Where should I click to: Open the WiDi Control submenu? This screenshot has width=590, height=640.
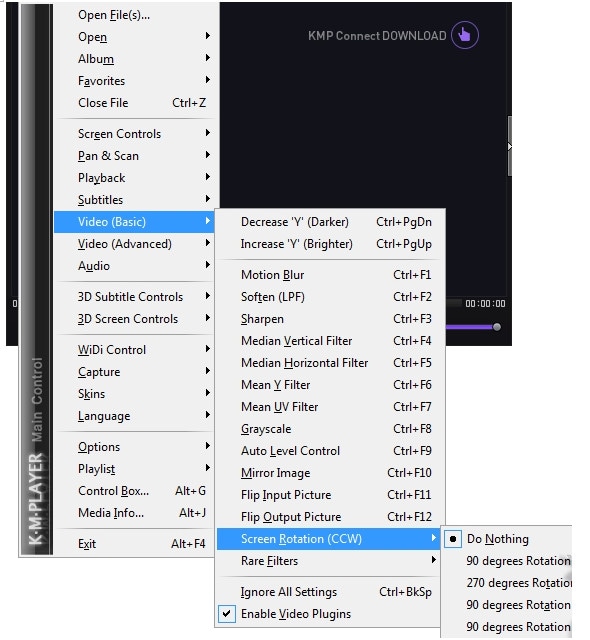coord(134,350)
